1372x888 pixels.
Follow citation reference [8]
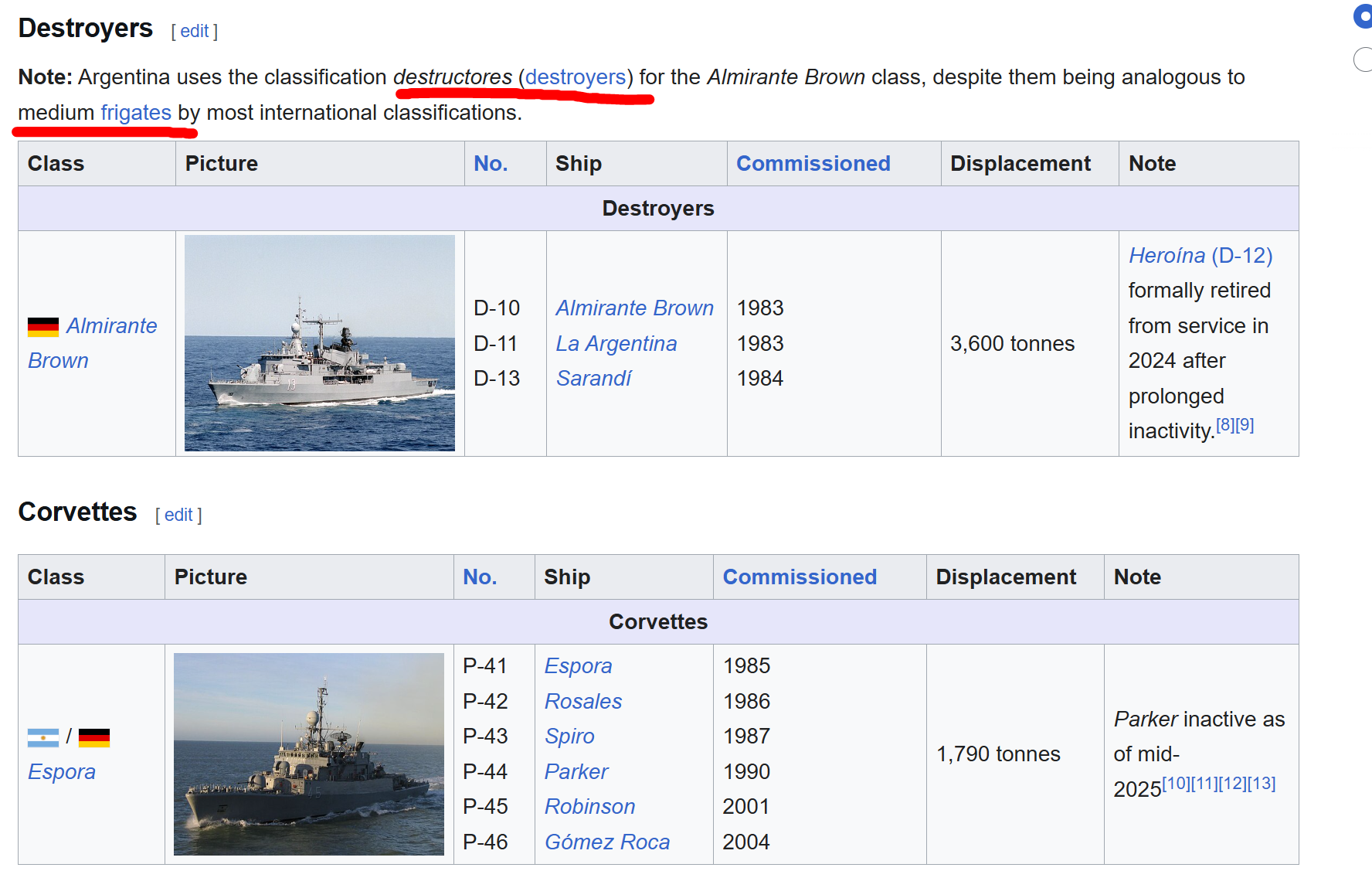click(x=1225, y=425)
